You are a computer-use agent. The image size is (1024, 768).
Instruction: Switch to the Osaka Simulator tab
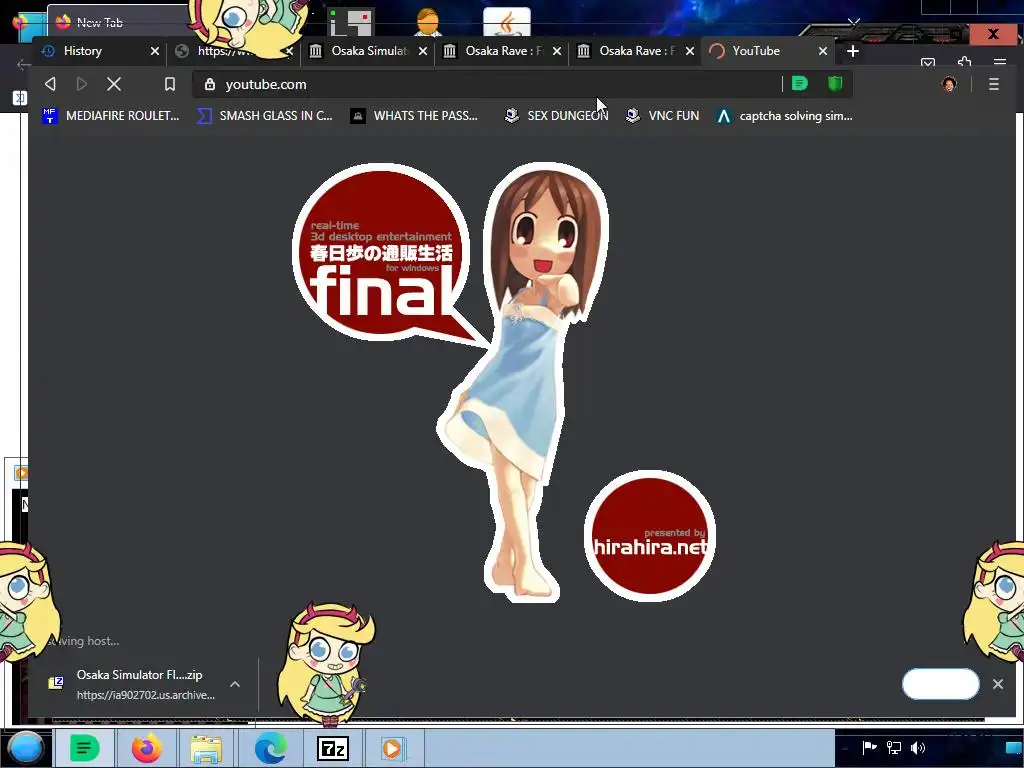[x=369, y=51]
